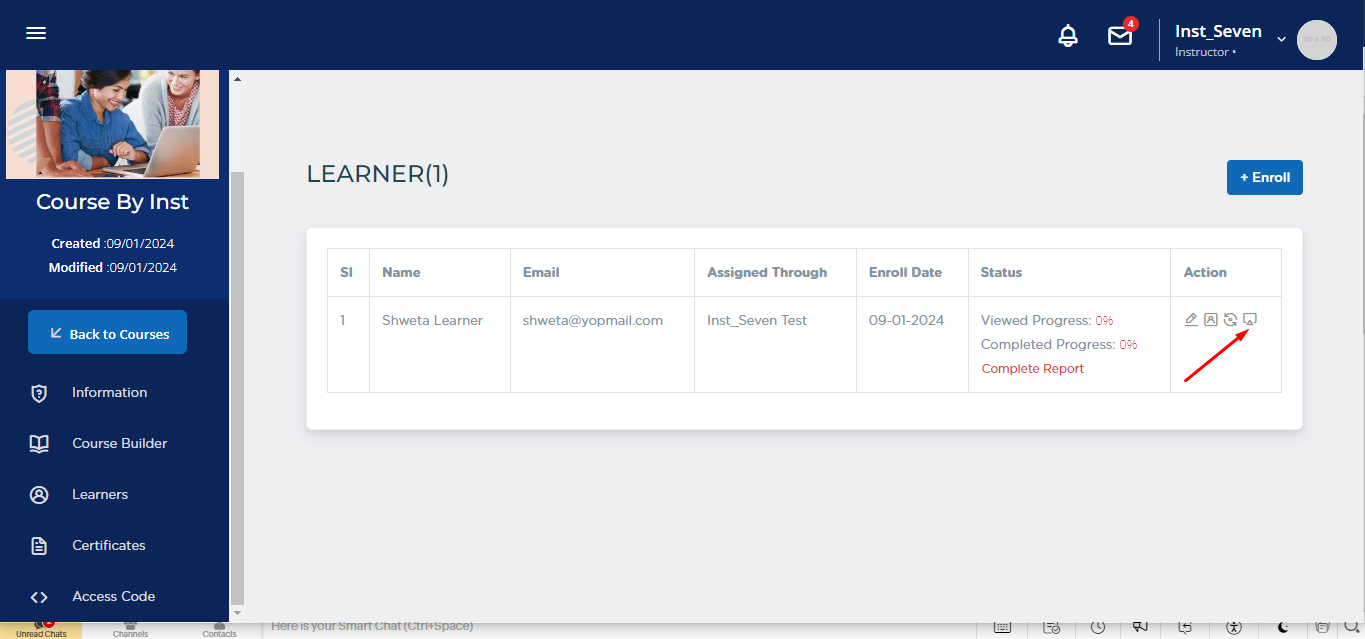Screen dimensions: 1365x639
Task: Open the notifications bell
Action: pos(1068,36)
